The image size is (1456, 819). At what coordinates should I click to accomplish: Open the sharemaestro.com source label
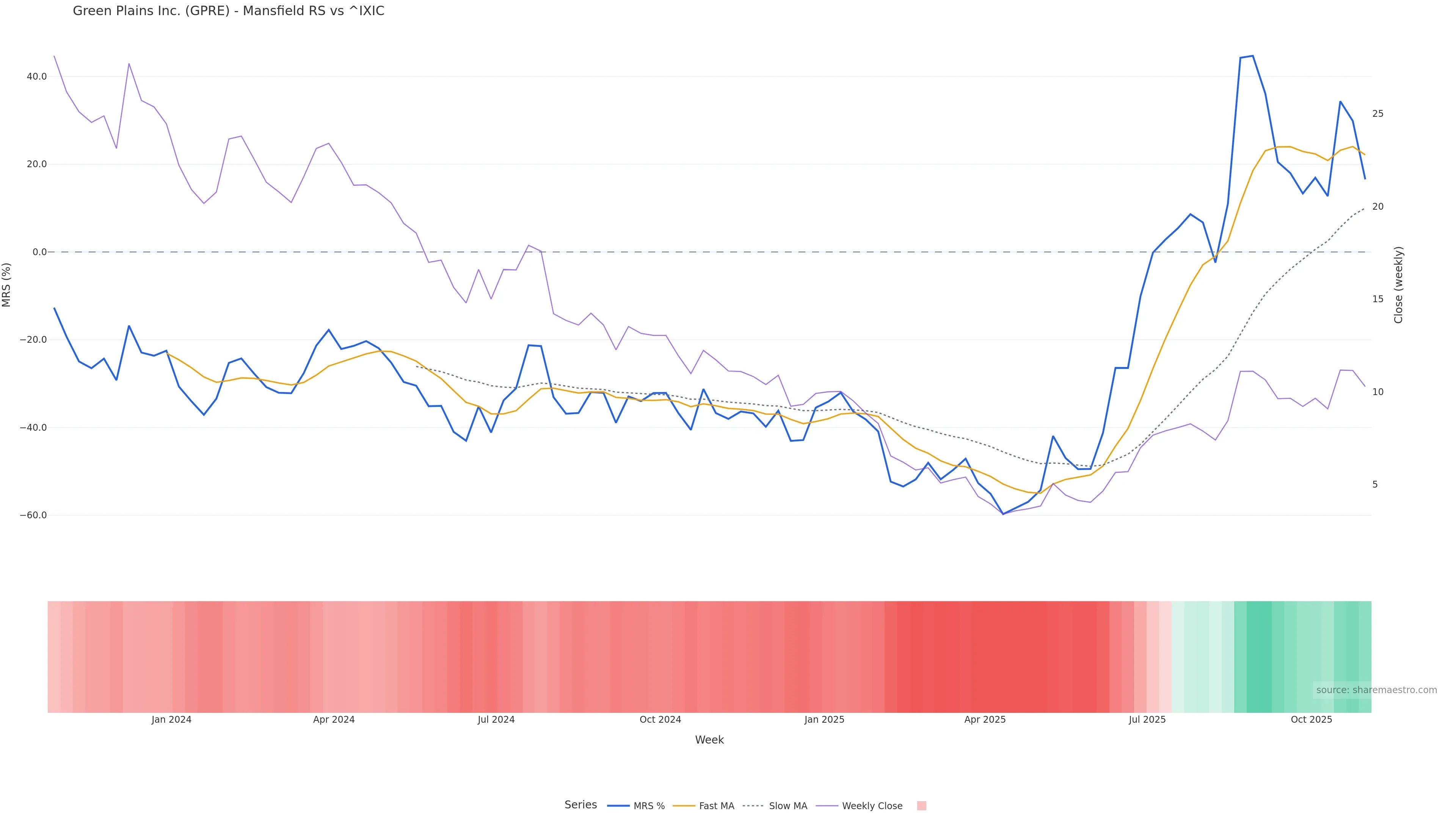[1376, 690]
